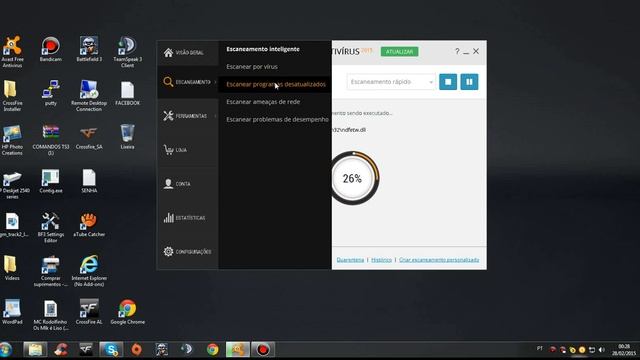Open the Visão Geral home section
Screen dimensions: 640x360
187,53
